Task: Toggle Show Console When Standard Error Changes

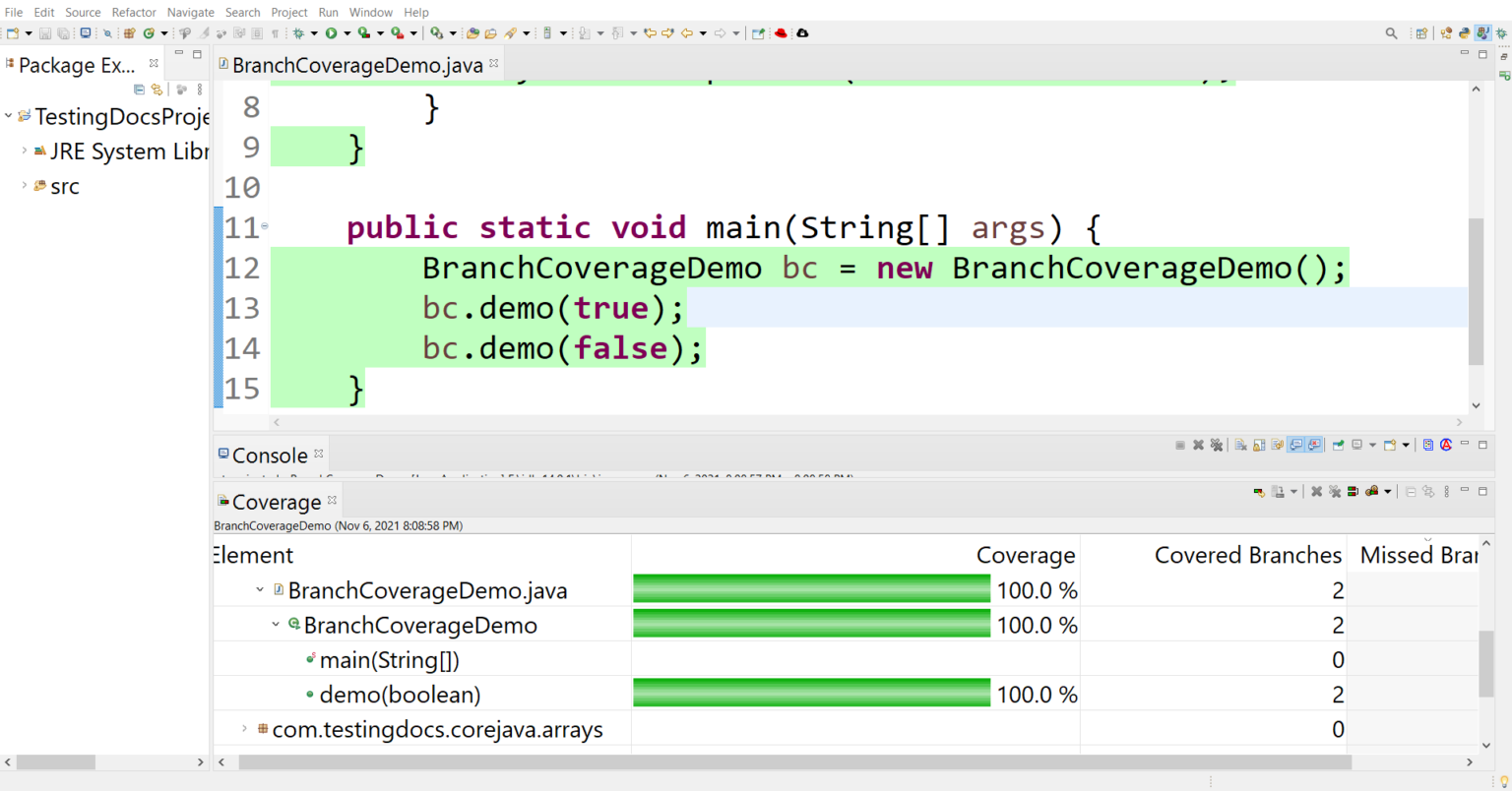Action: [x=1314, y=445]
